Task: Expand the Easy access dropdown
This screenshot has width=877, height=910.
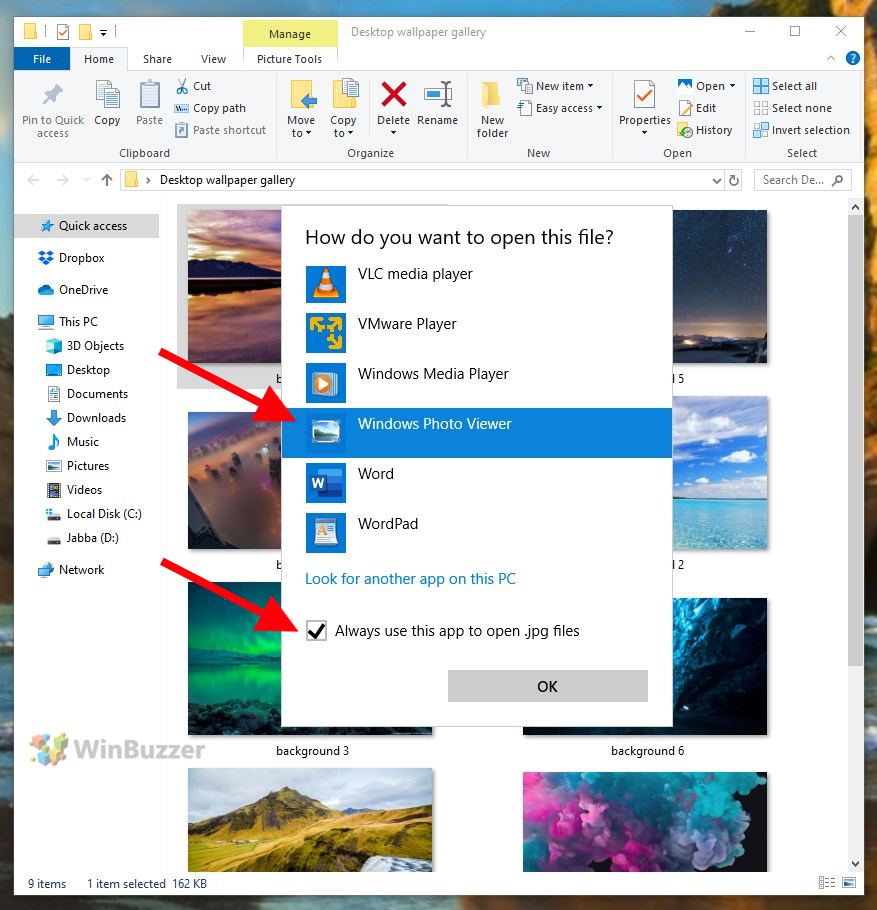Action: pos(599,108)
